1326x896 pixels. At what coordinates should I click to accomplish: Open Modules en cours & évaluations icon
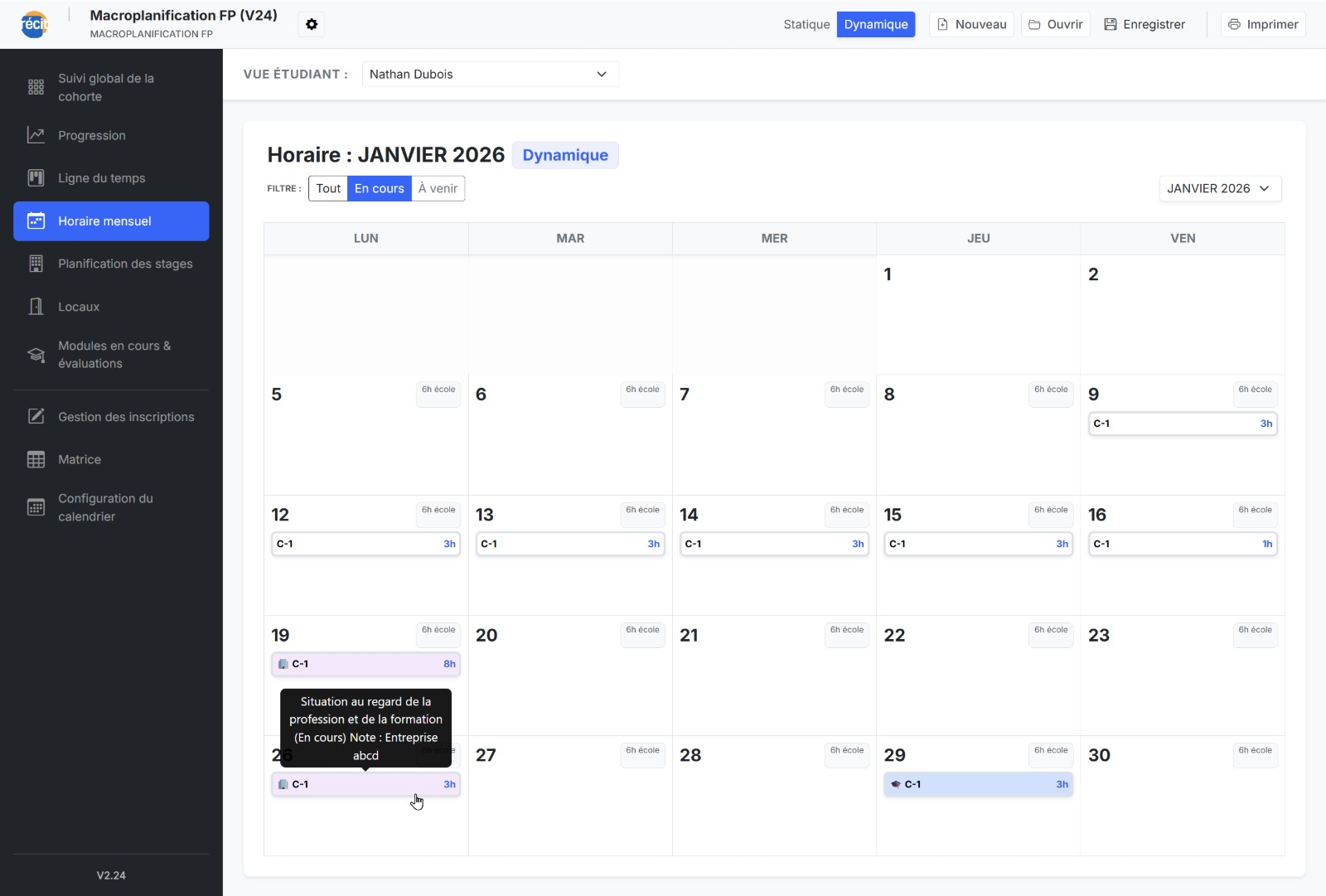pyautogui.click(x=36, y=355)
